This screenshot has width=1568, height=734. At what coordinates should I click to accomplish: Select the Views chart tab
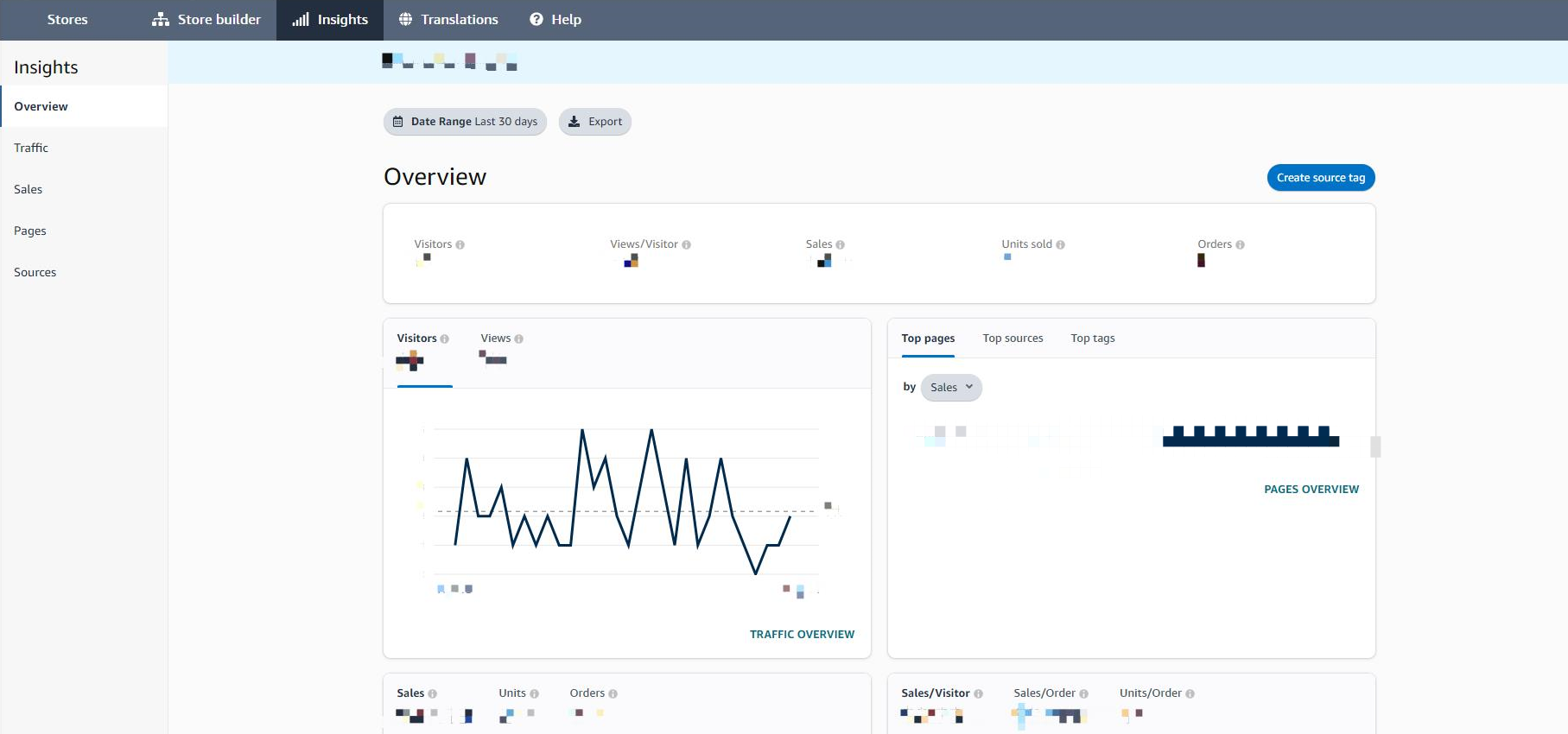496,339
